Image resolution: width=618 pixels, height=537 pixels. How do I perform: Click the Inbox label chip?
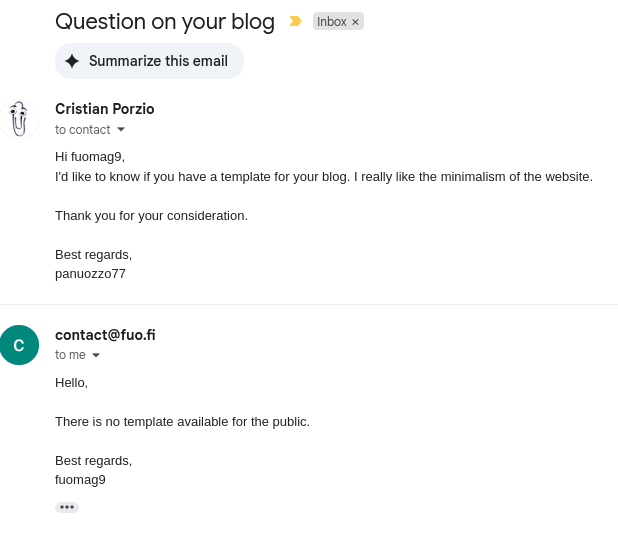pos(332,21)
